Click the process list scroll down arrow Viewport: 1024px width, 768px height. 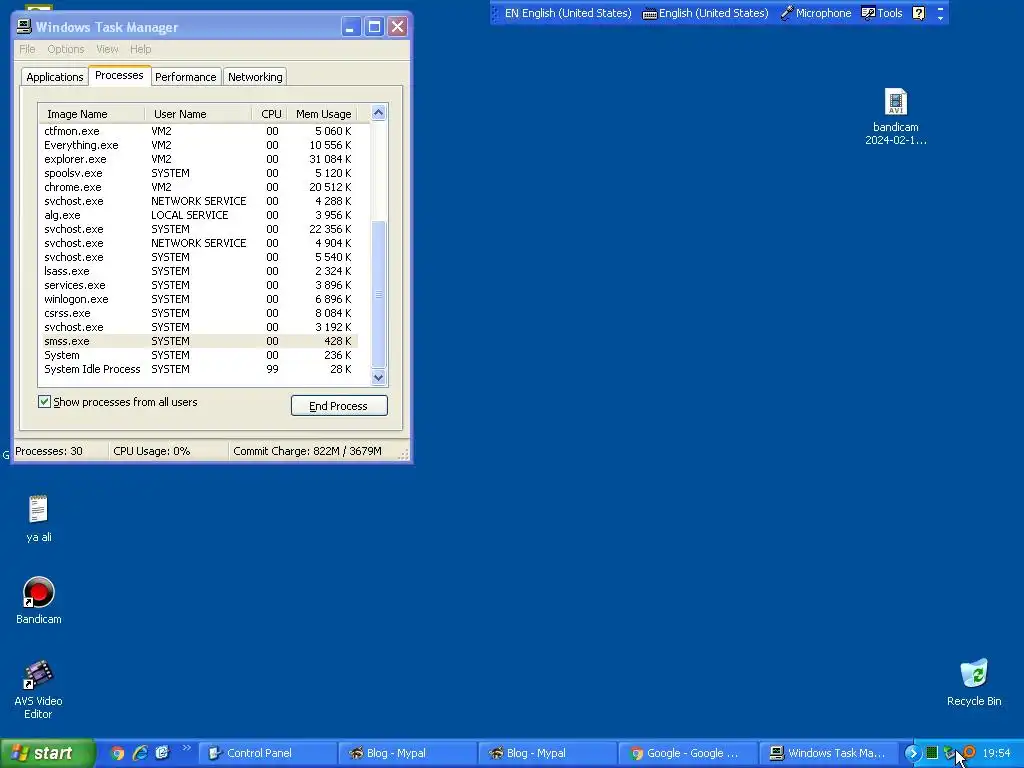click(378, 377)
